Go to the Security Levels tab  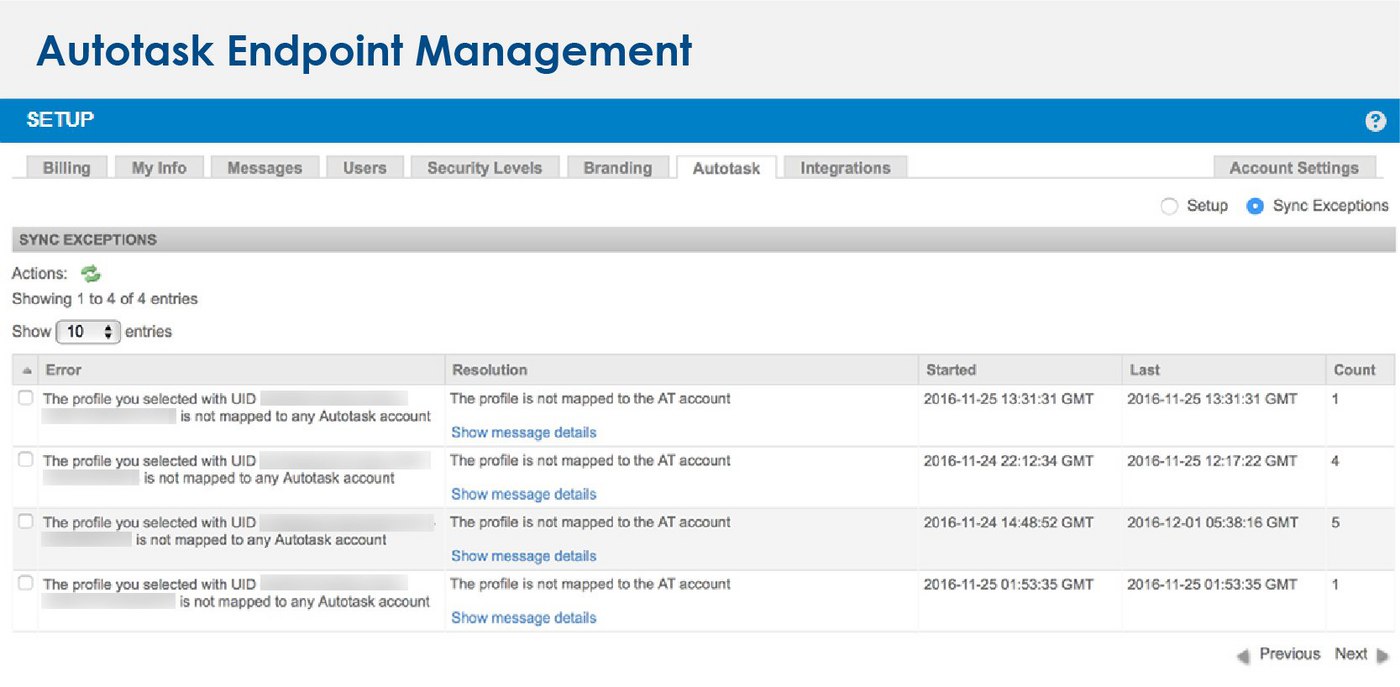point(484,168)
